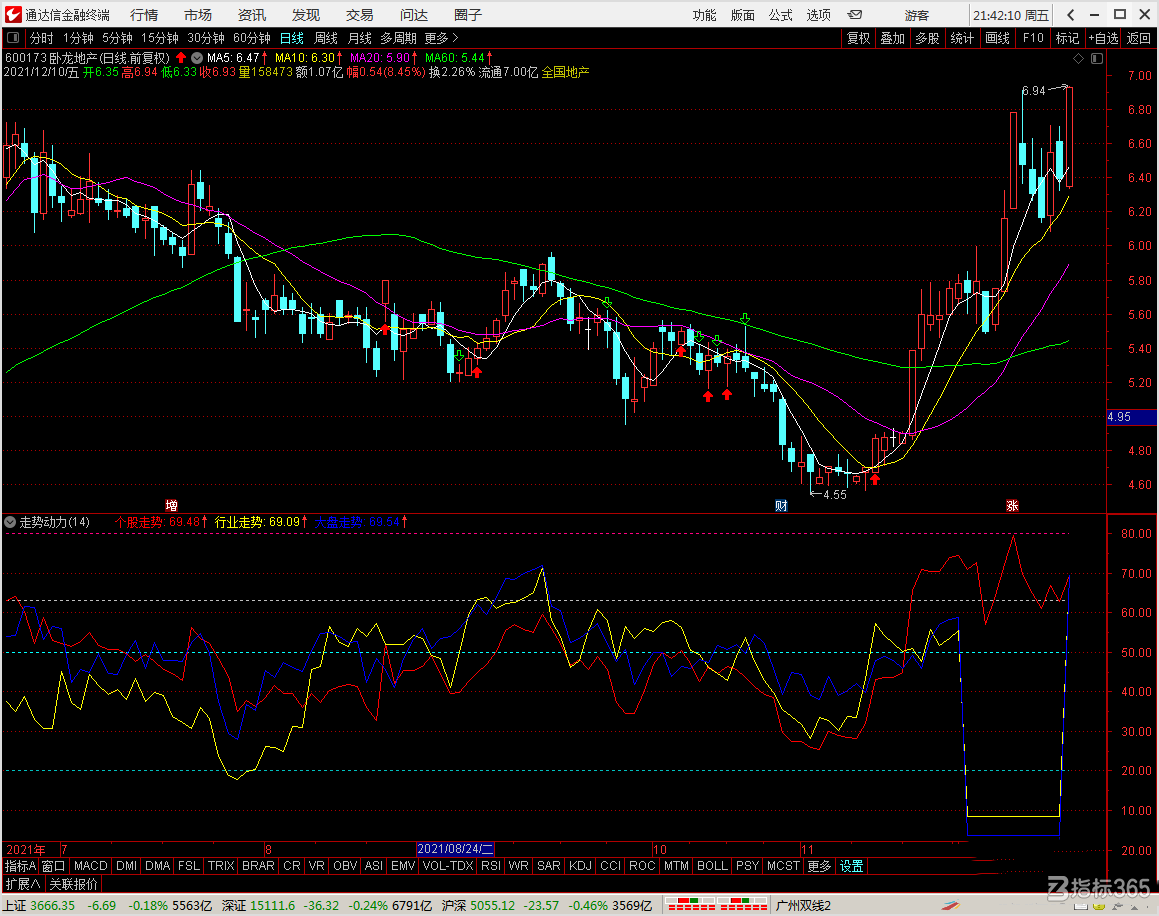Collapse the 扩展∧ panel
This screenshot has height=916, width=1159.
tap(23, 883)
